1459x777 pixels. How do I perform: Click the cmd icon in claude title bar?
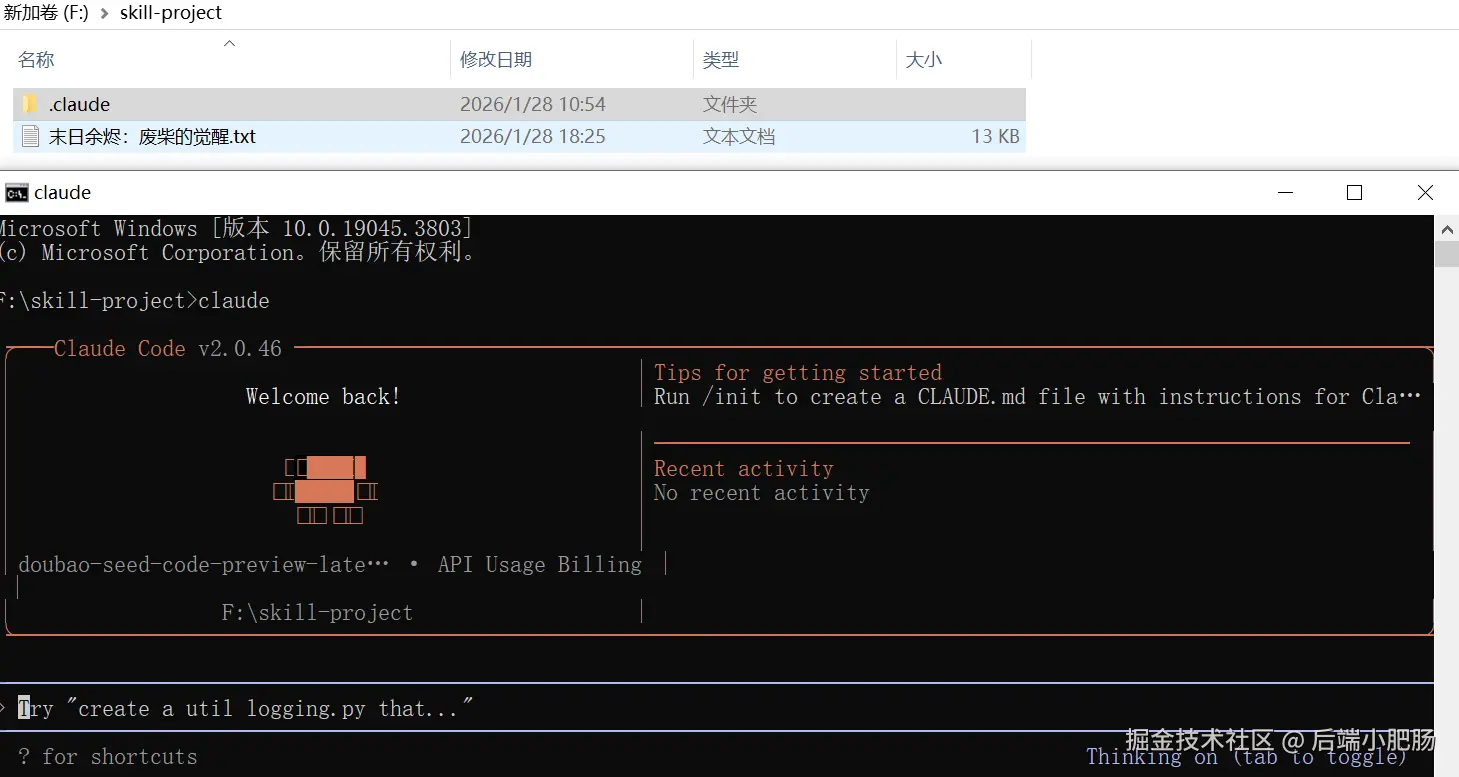tap(16, 193)
